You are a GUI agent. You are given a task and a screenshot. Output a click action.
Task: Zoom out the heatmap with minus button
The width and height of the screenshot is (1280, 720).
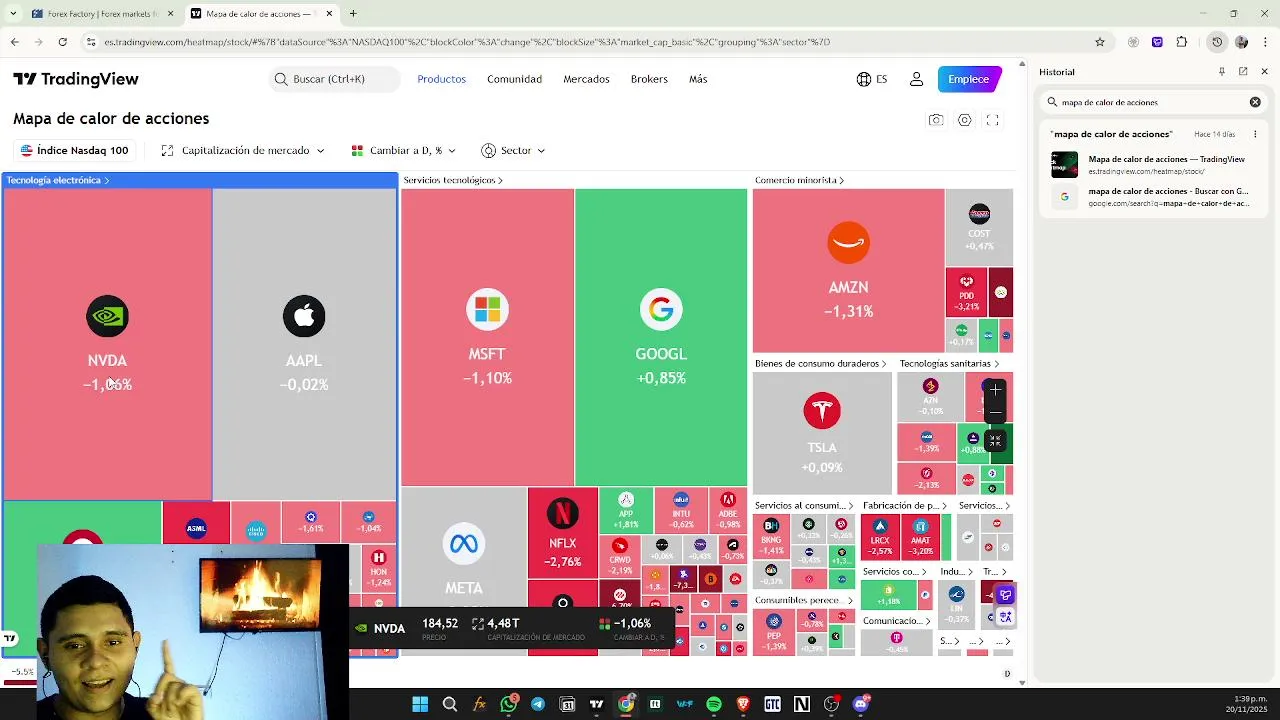995,410
